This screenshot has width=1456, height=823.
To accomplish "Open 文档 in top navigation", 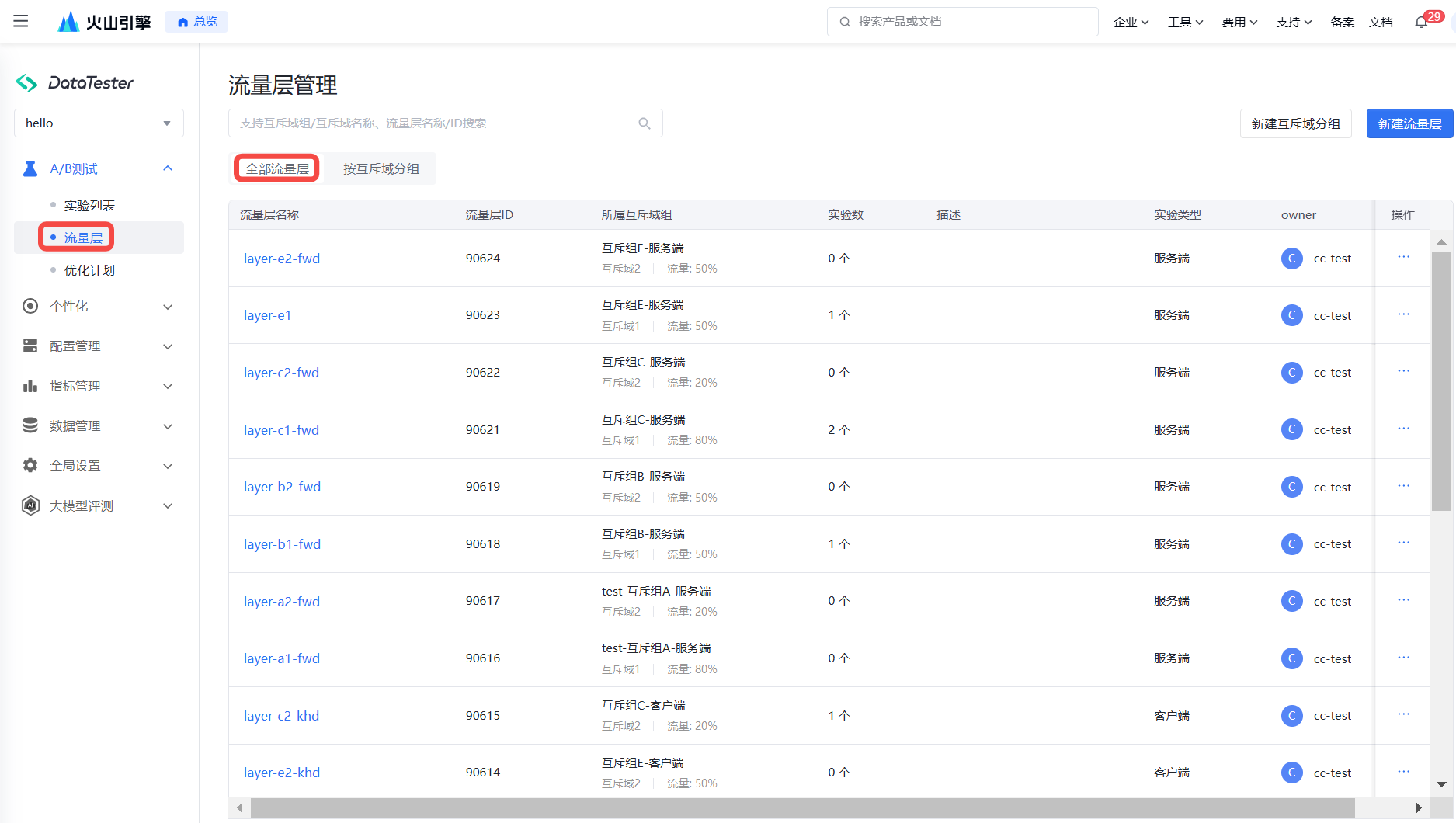I will click(x=1381, y=22).
